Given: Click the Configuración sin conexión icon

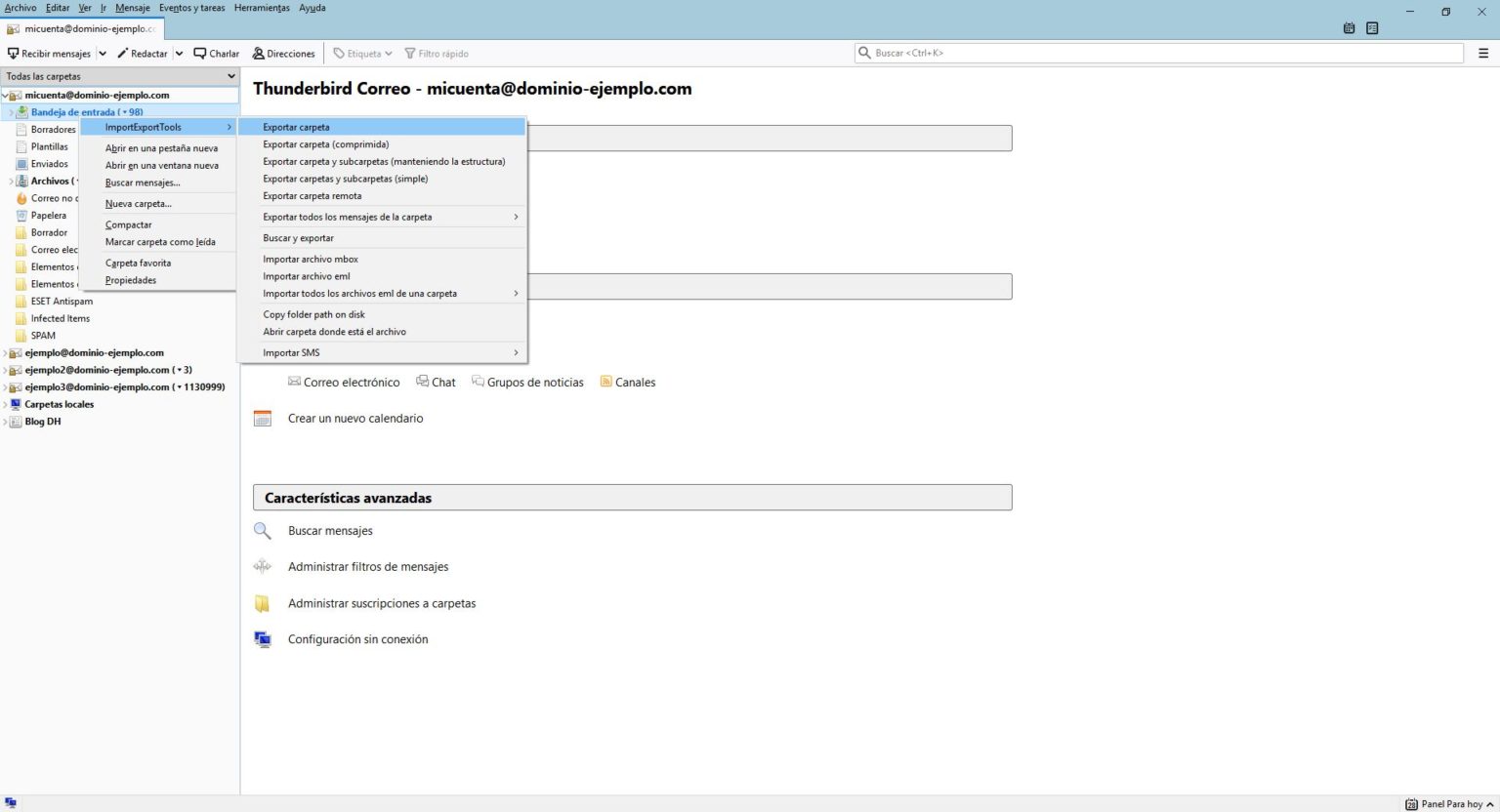Looking at the screenshot, I should [x=262, y=639].
